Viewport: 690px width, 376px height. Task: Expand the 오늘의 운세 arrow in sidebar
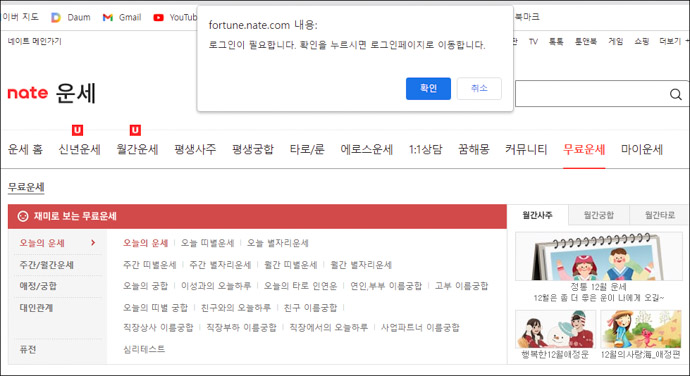click(93, 243)
